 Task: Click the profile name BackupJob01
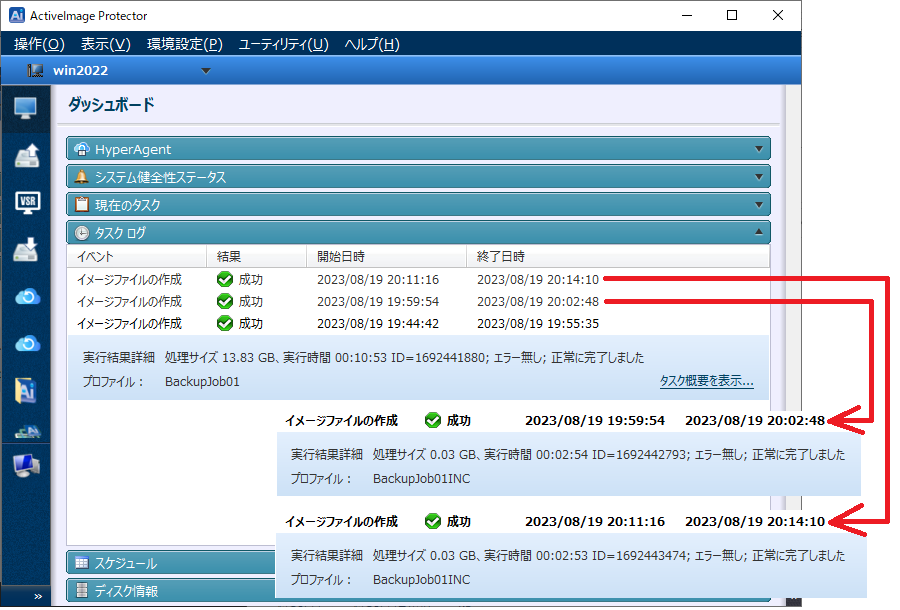click(x=202, y=382)
